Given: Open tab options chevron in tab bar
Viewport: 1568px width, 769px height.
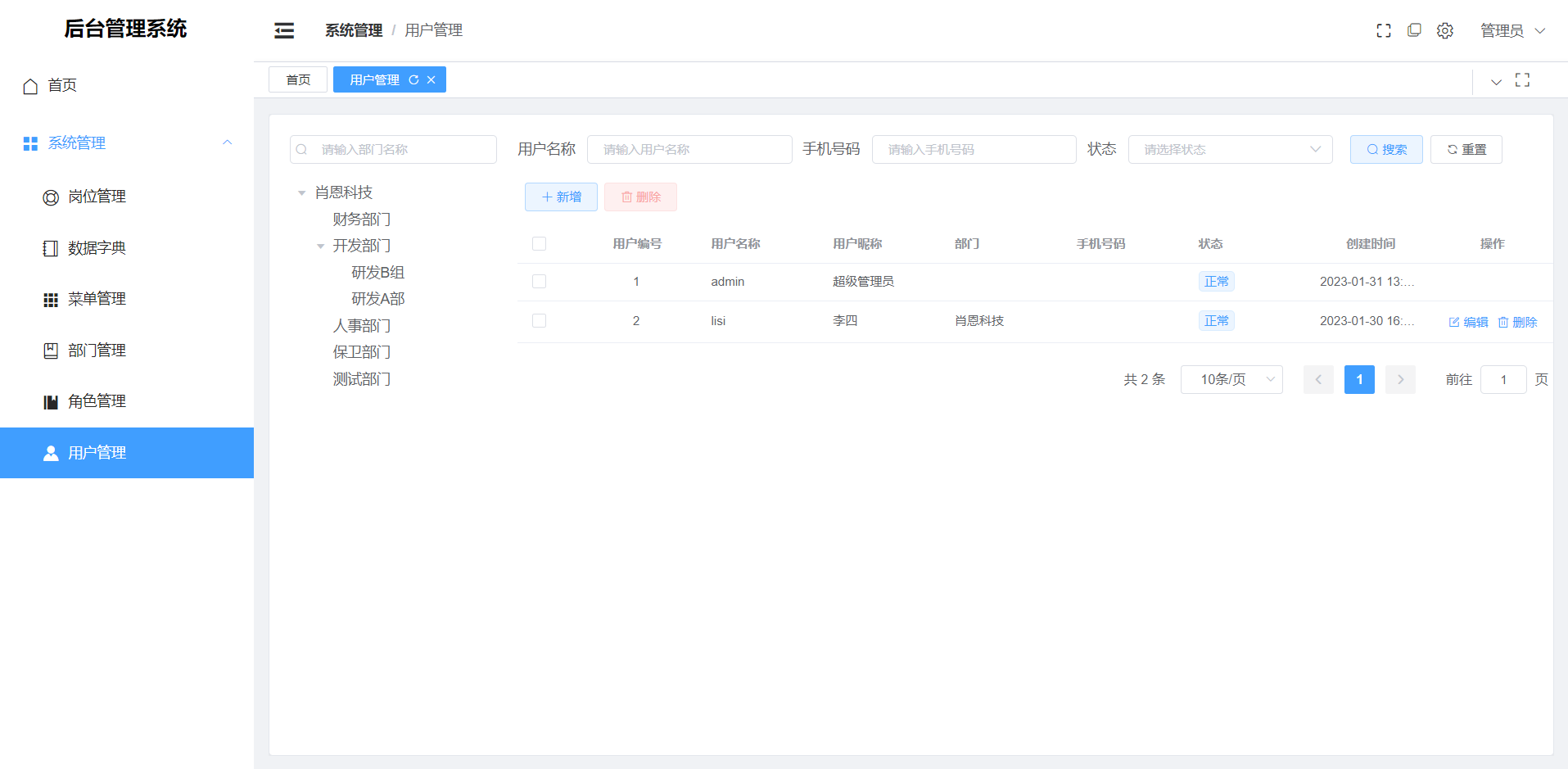Looking at the screenshot, I should 1496,82.
